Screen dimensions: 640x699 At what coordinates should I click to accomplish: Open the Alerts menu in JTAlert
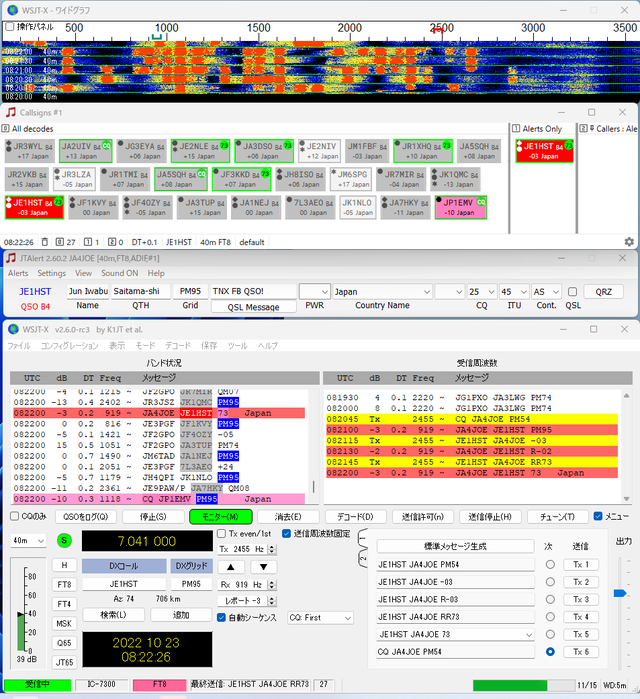pyautogui.click(x=18, y=273)
